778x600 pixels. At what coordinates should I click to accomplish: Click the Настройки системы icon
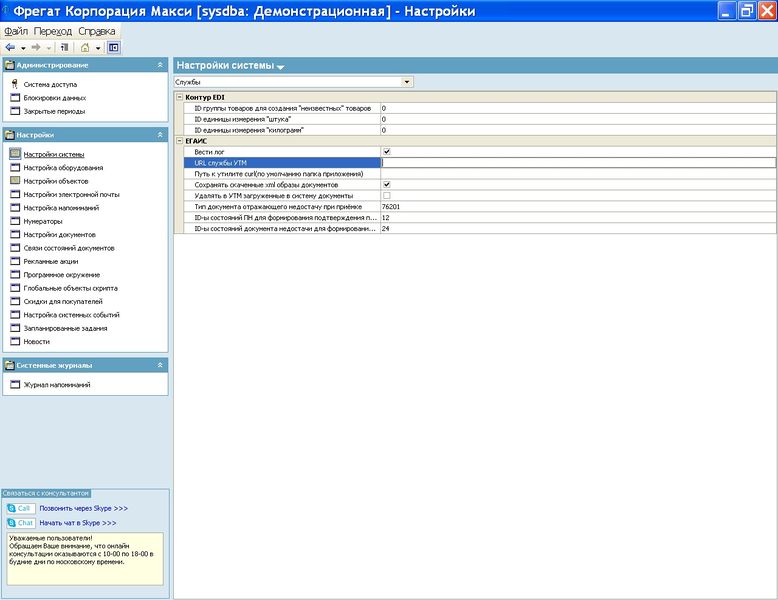[x=15, y=154]
